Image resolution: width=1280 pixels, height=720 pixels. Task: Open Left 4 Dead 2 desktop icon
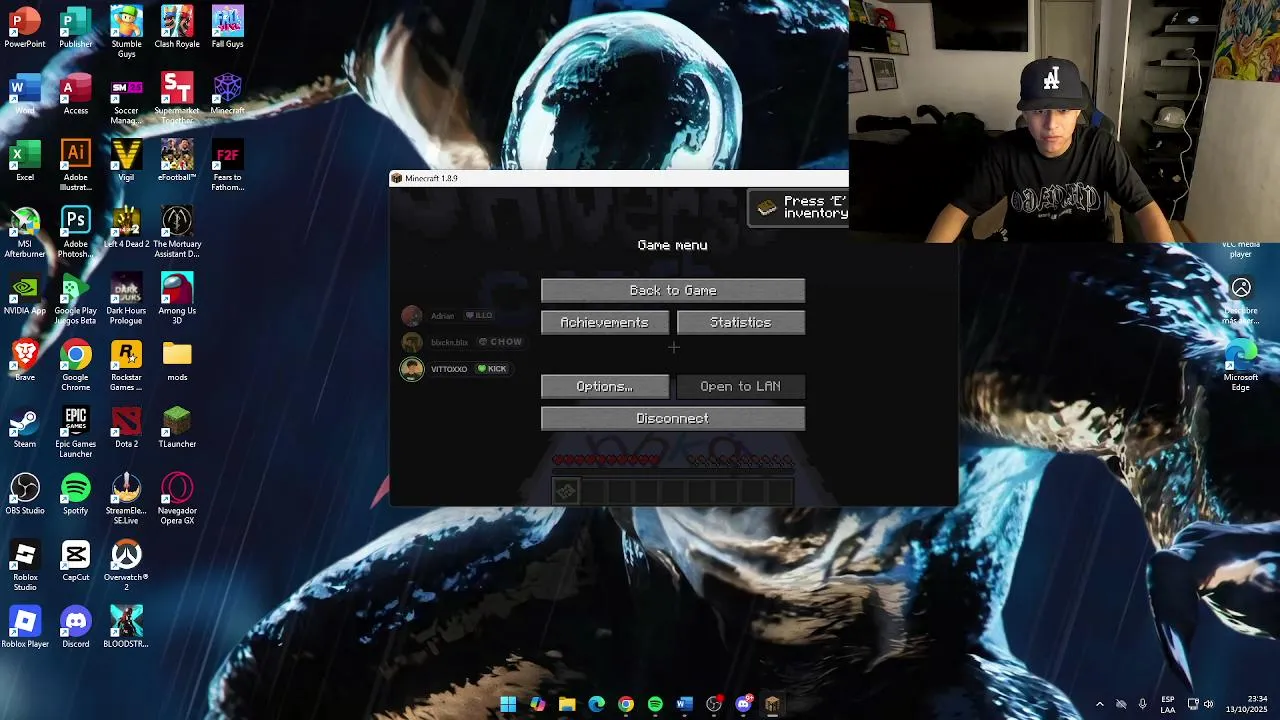point(126,228)
